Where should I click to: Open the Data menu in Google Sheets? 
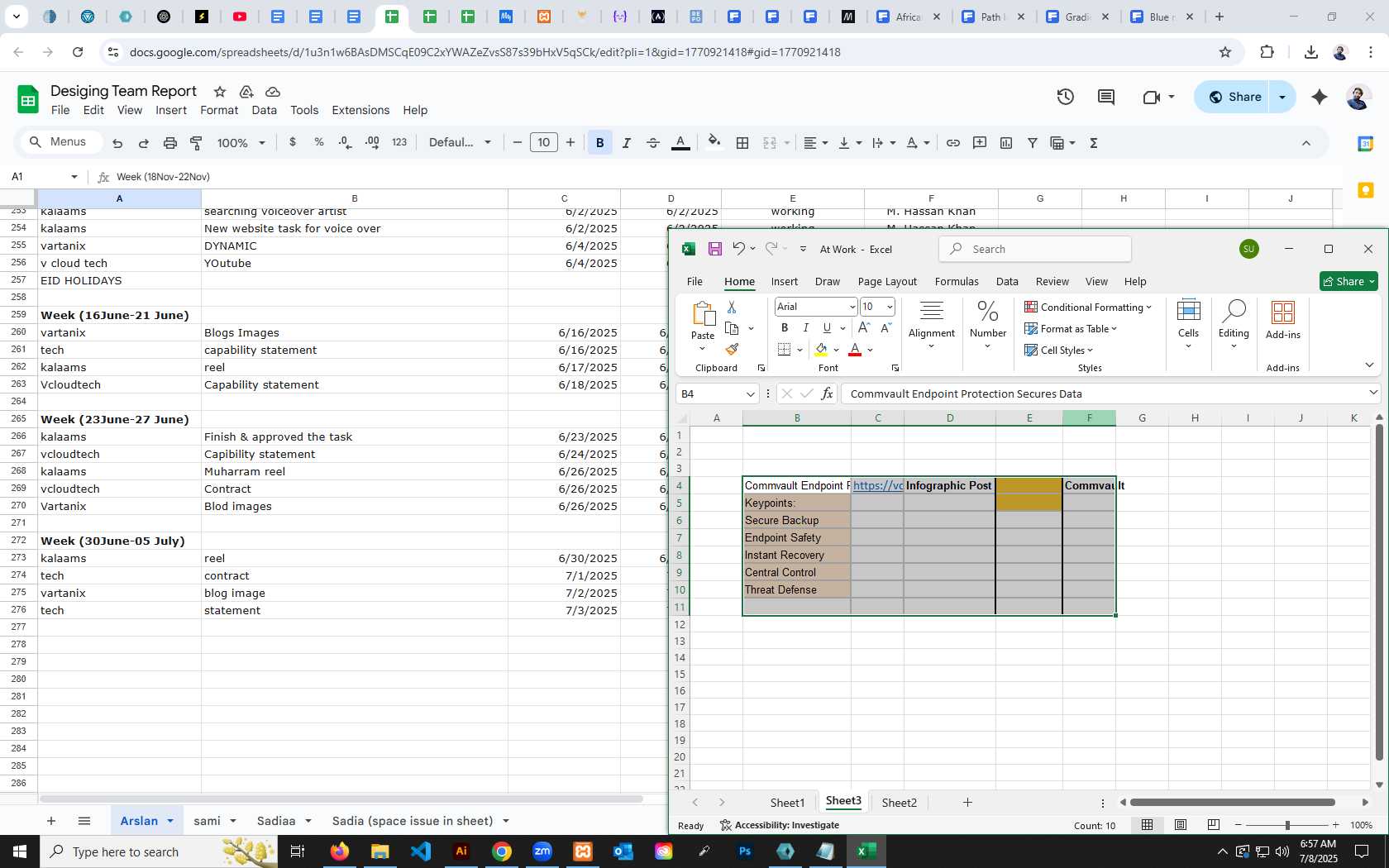pyautogui.click(x=265, y=110)
